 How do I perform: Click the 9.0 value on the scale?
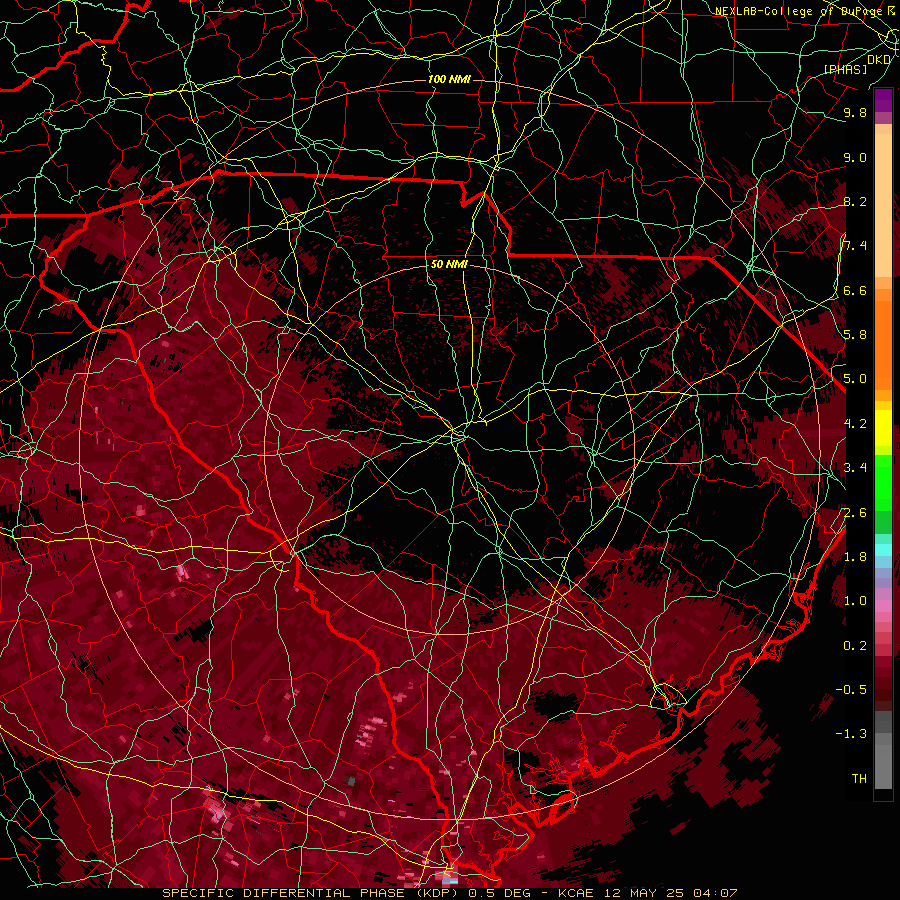[x=855, y=157]
